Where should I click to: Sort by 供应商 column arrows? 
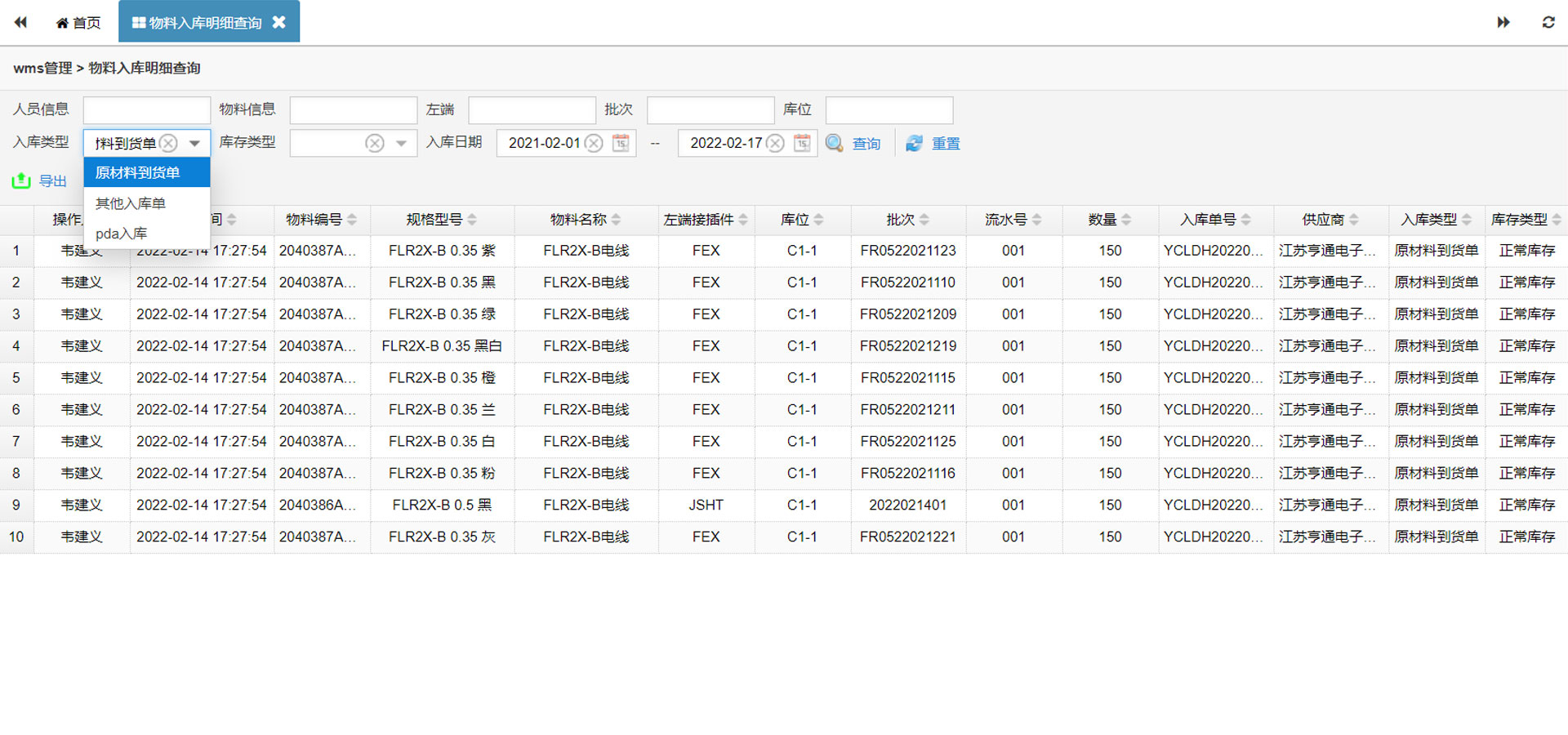pyautogui.click(x=1353, y=220)
